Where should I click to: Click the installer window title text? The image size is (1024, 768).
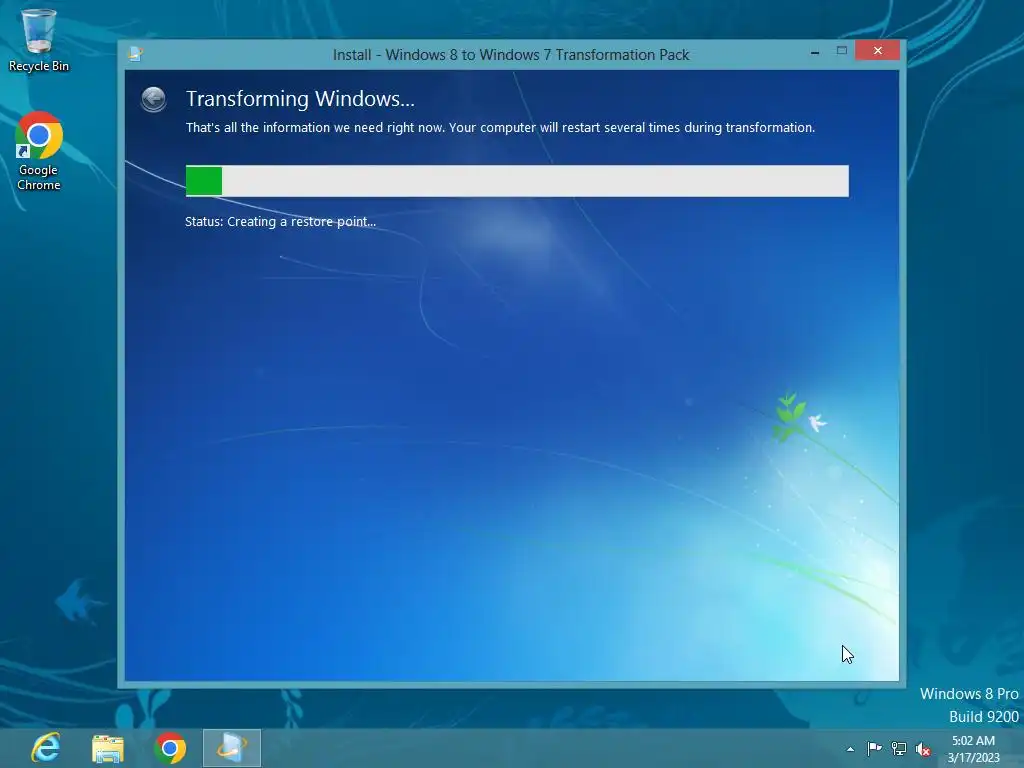511,55
